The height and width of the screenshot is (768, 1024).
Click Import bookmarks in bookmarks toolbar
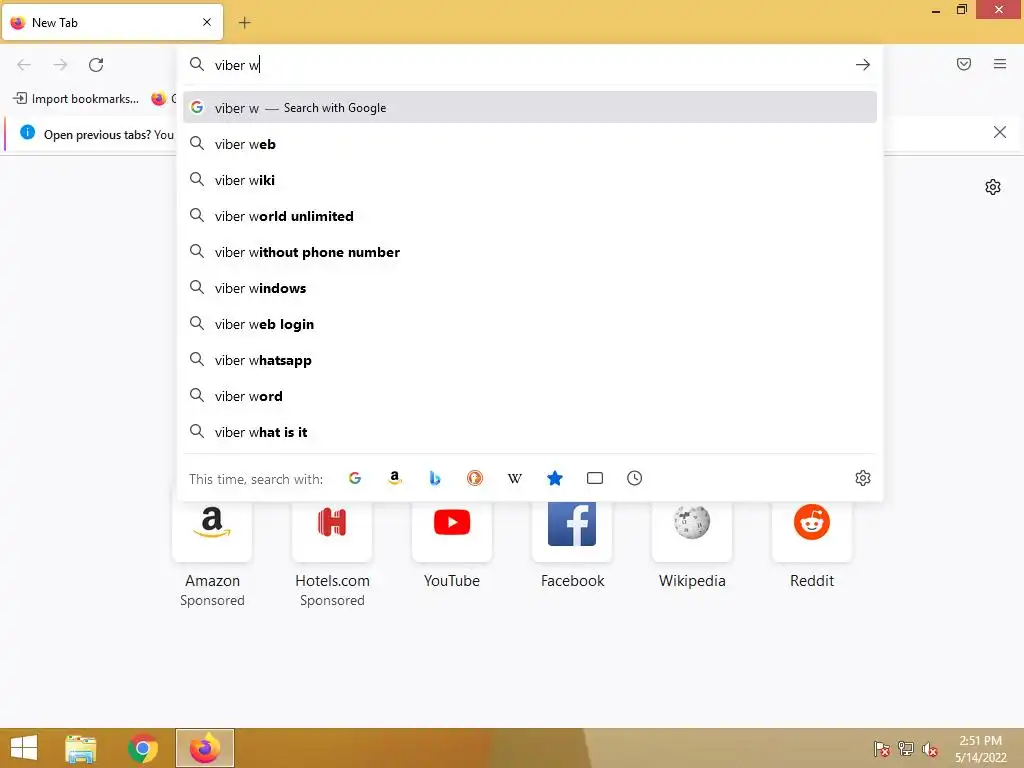[76, 99]
